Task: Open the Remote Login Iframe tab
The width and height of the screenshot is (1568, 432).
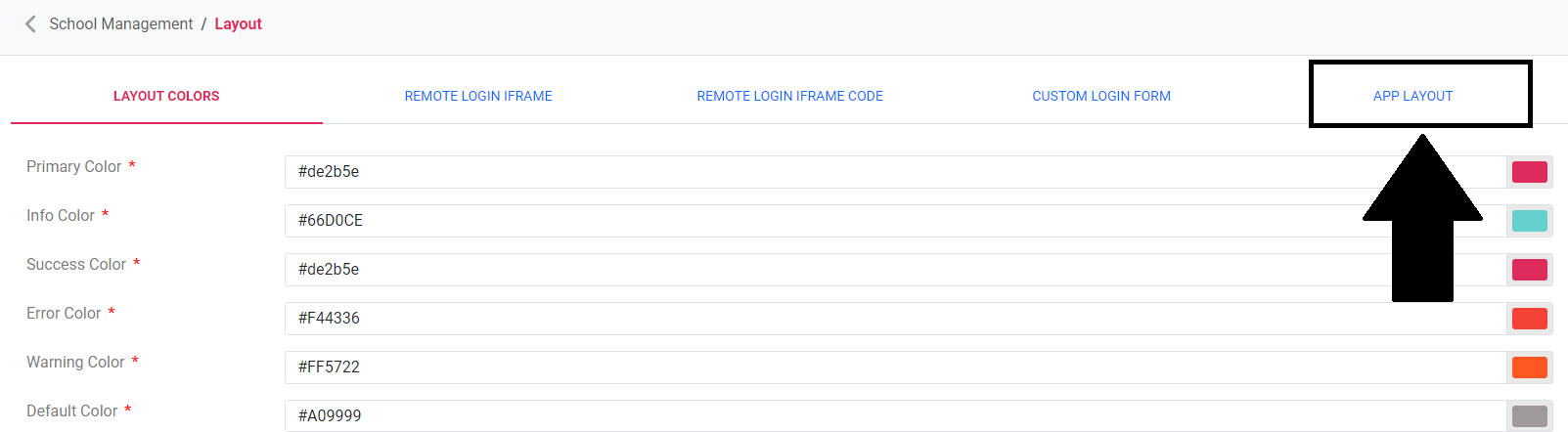Action: [x=478, y=96]
